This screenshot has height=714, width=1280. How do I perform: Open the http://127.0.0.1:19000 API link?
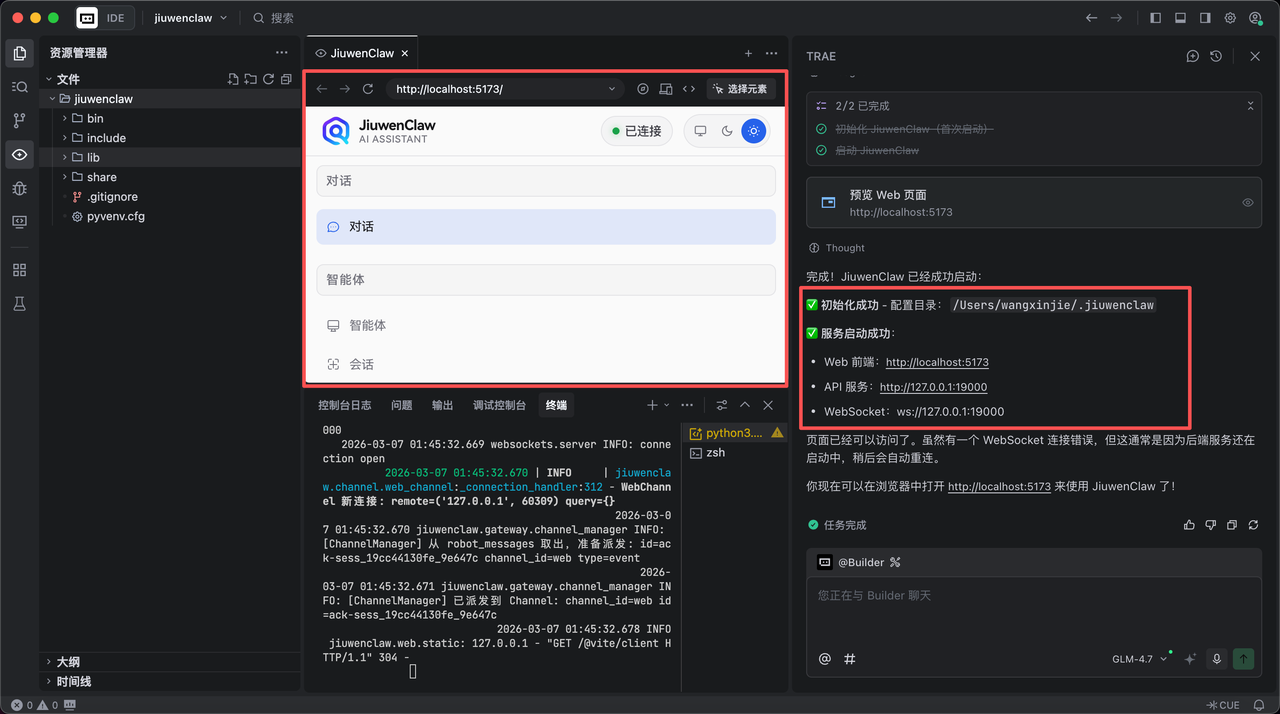click(x=933, y=387)
